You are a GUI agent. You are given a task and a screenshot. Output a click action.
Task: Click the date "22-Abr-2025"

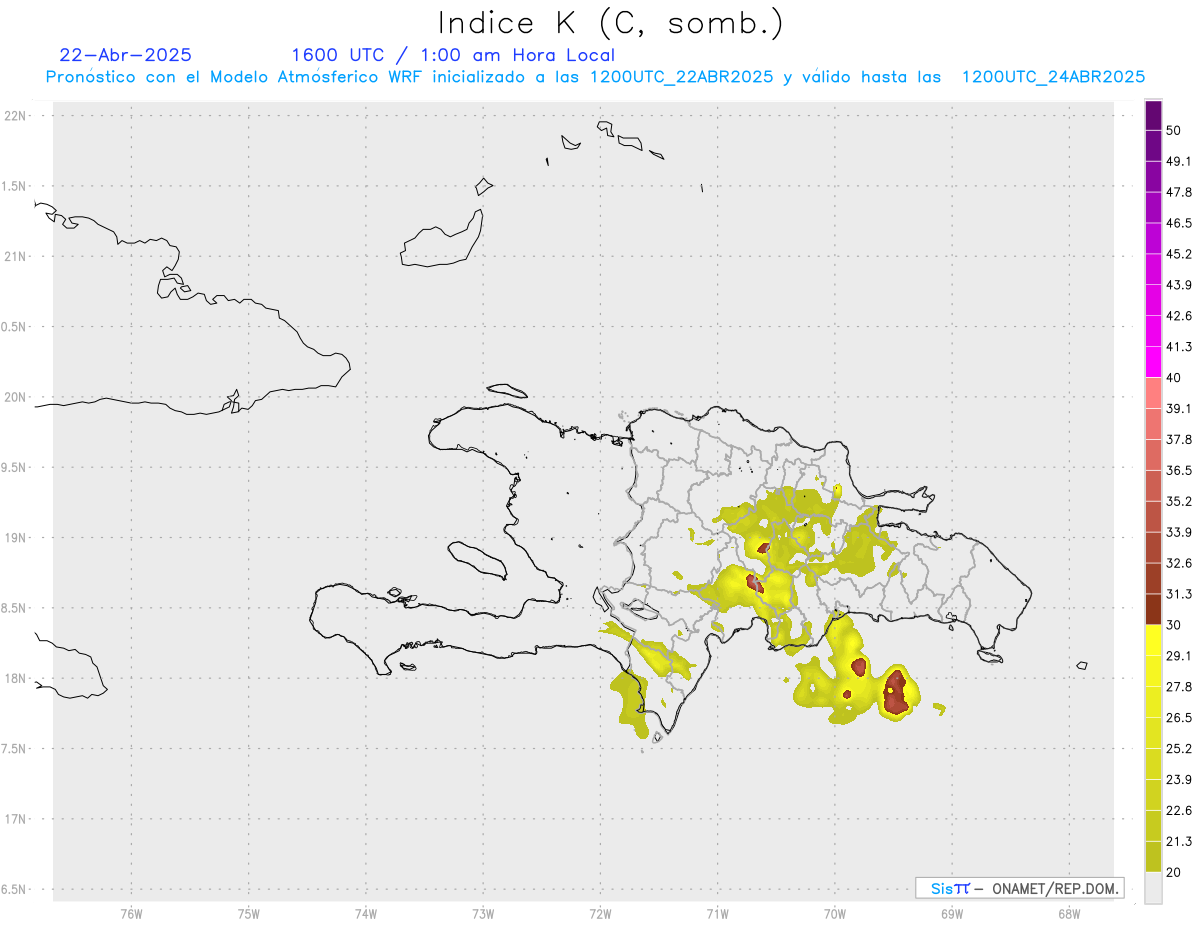126,55
